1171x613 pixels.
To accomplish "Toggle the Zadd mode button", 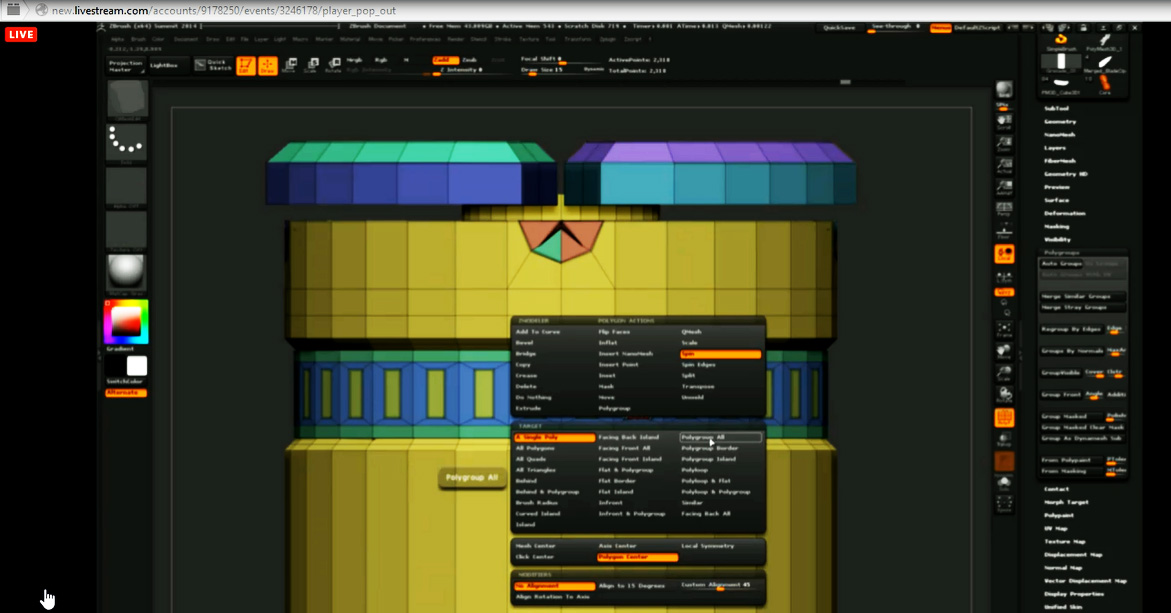I will (x=445, y=60).
